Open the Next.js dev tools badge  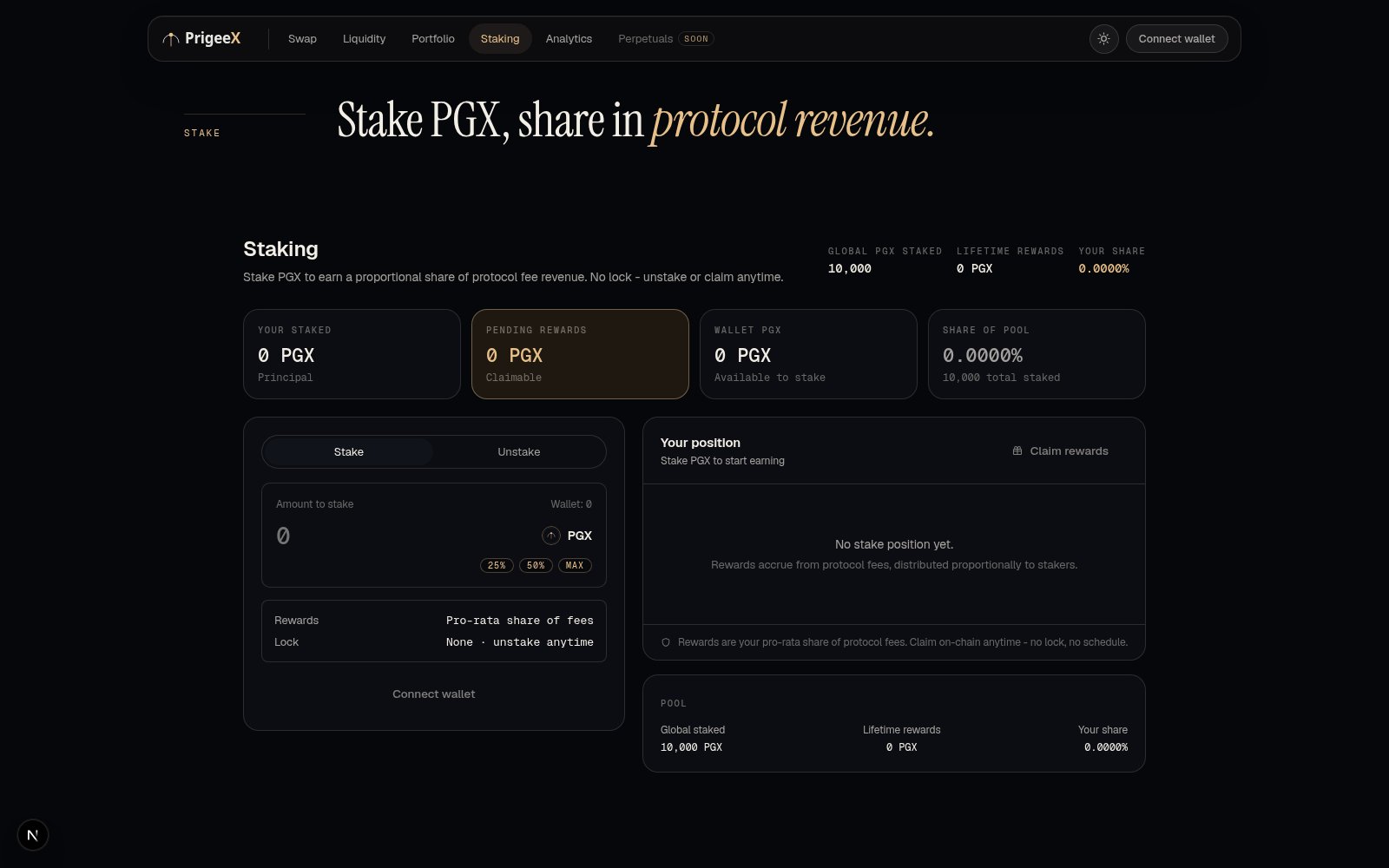(33, 835)
